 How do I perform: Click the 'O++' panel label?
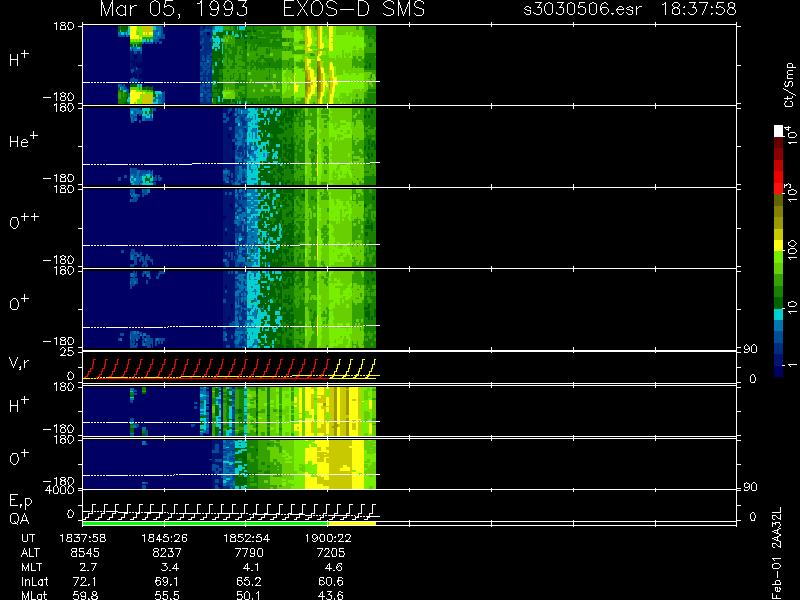click(x=24, y=221)
